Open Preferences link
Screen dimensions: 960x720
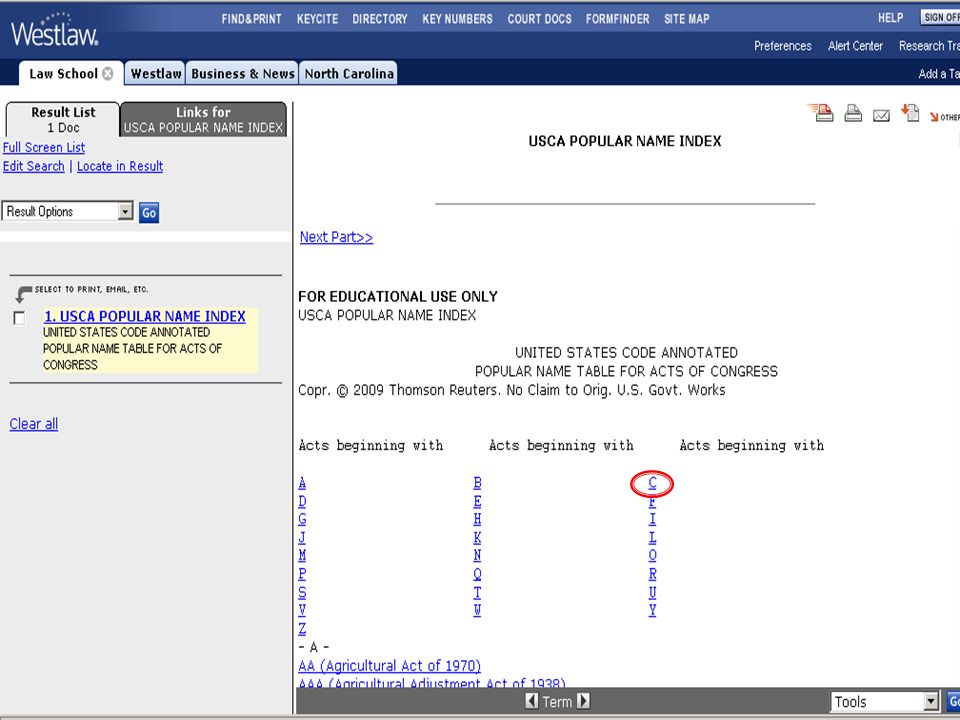(782, 46)
